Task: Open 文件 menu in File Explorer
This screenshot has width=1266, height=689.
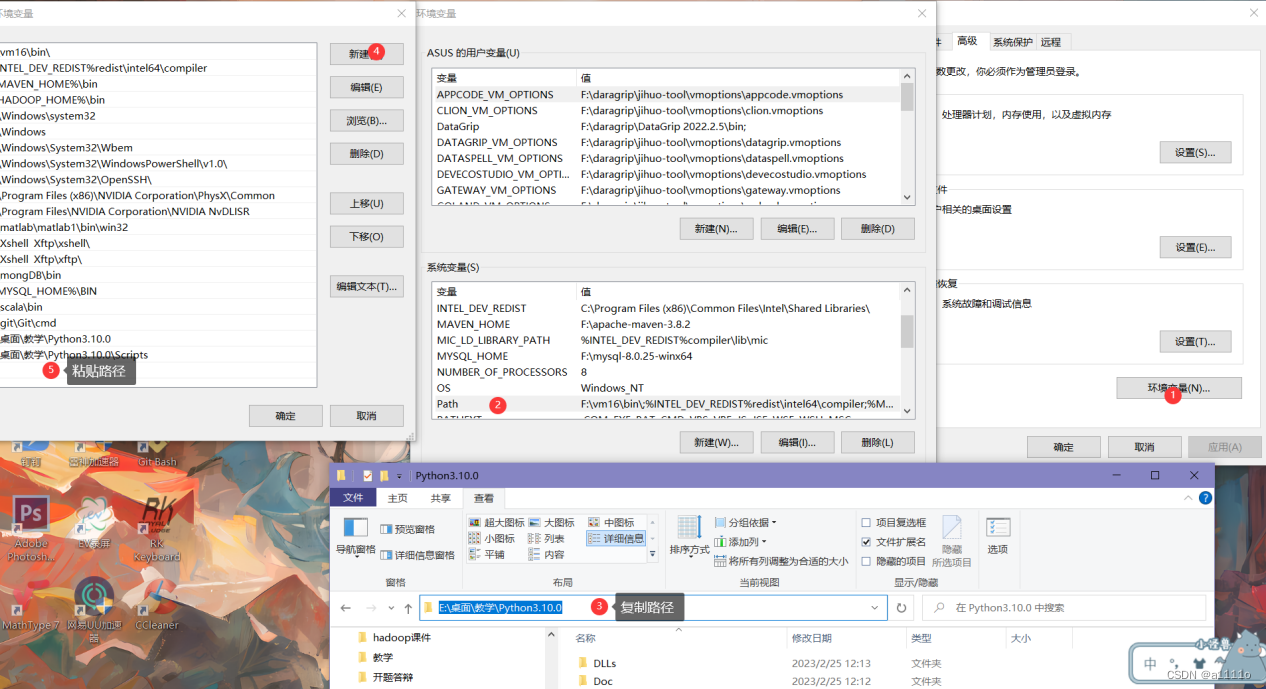Action: click(x=353, y=498)
